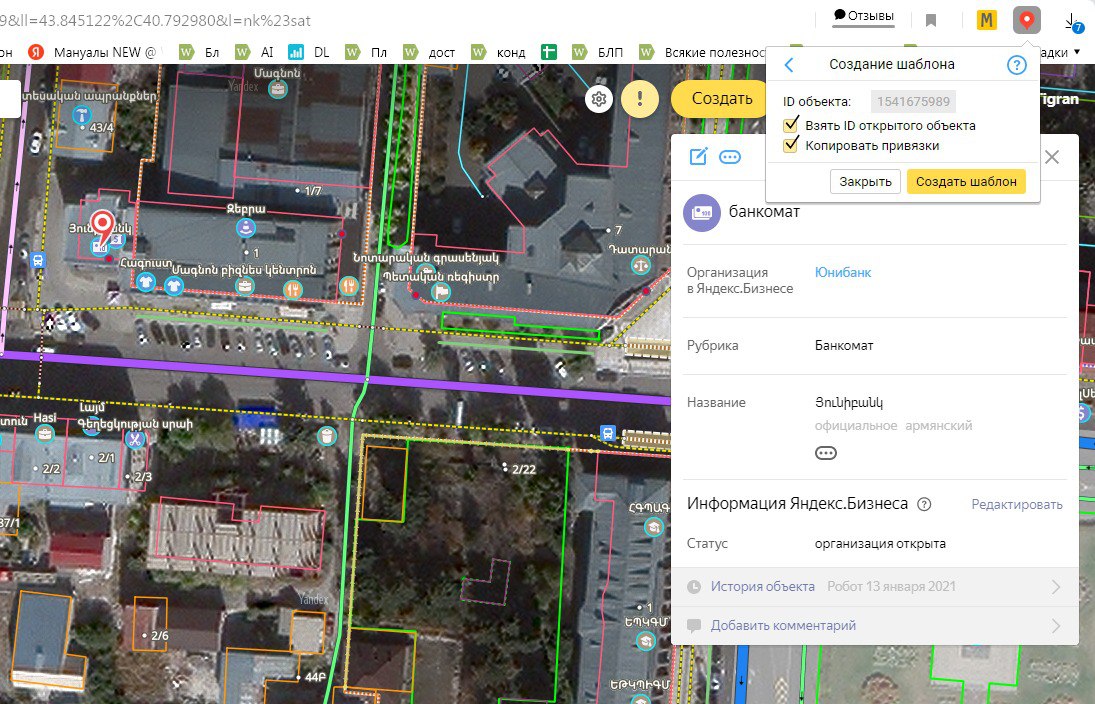Select the rightmost fork-and-knife restaurant icon
This screenshot has width=1095, height=704.
pyautogui.click(x=348, y=286)
